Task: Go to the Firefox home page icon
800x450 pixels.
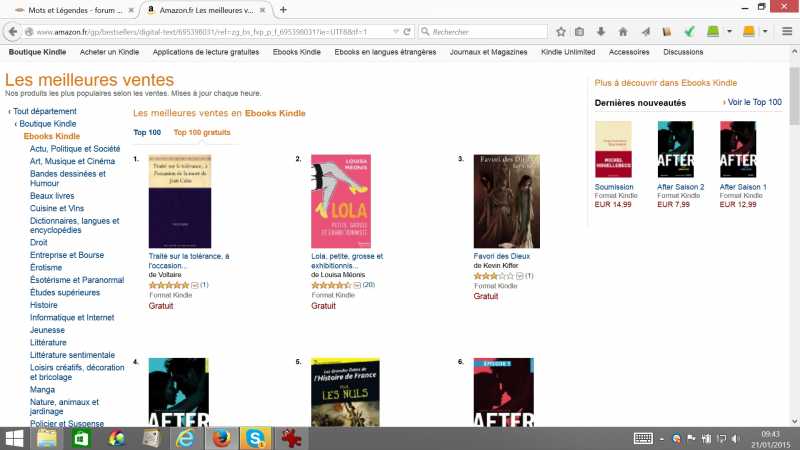Action: pos(623,32)
